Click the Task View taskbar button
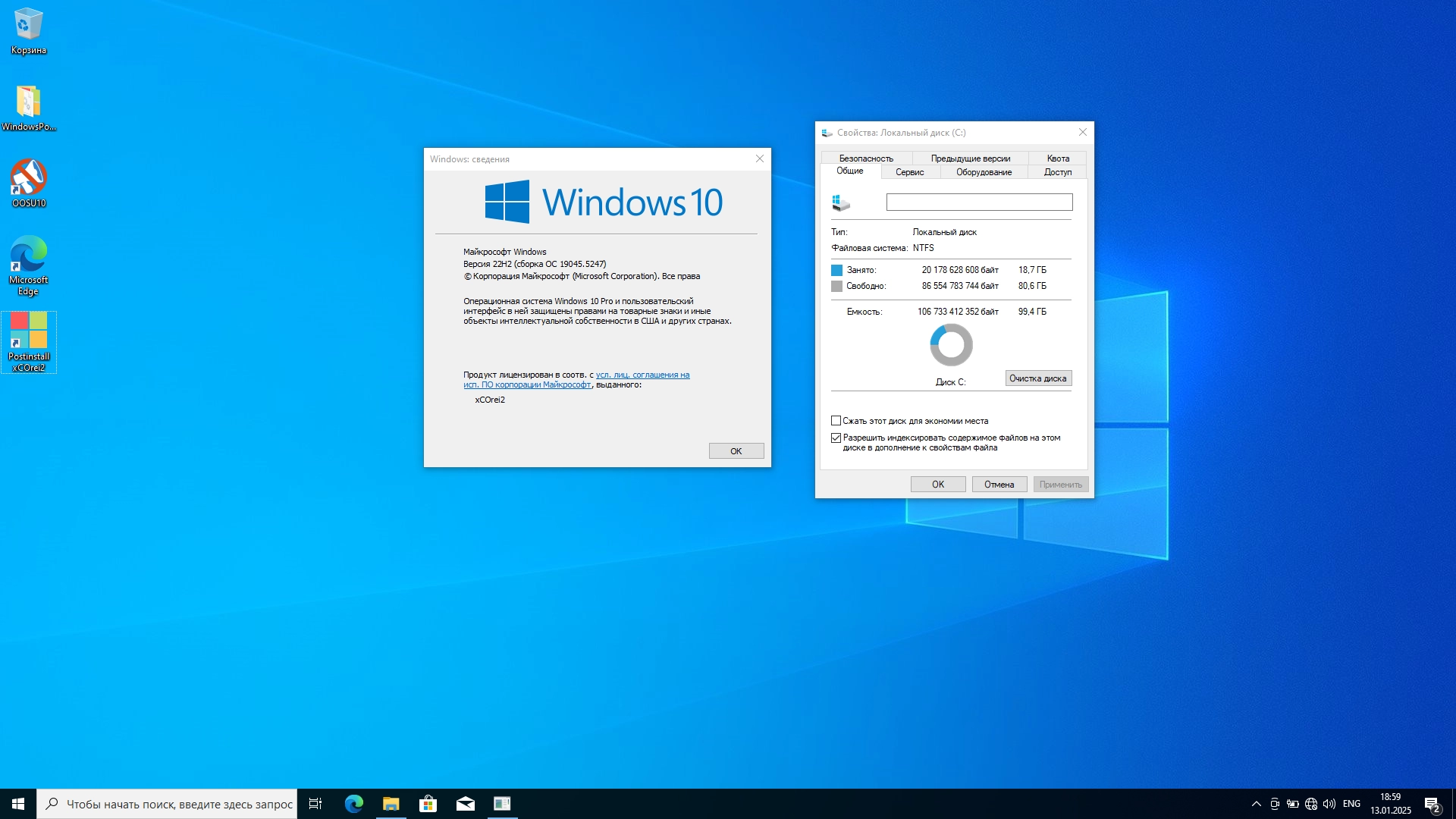This screenshot has height=819, width=1456. coord(315,804)
